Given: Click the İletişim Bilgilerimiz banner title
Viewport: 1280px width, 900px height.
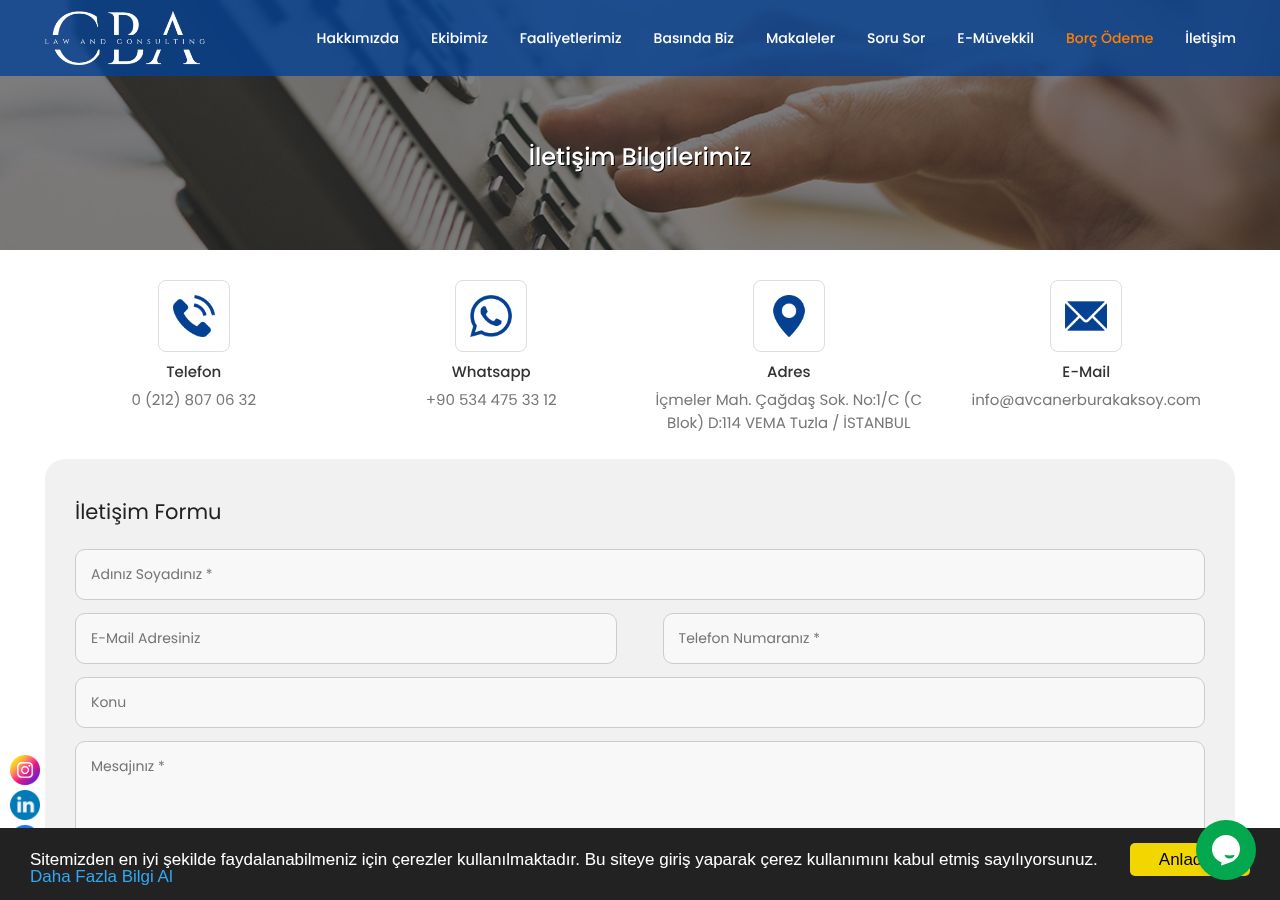Looking at the screenshot, I should pyautogui.click(x=640, y=157).
